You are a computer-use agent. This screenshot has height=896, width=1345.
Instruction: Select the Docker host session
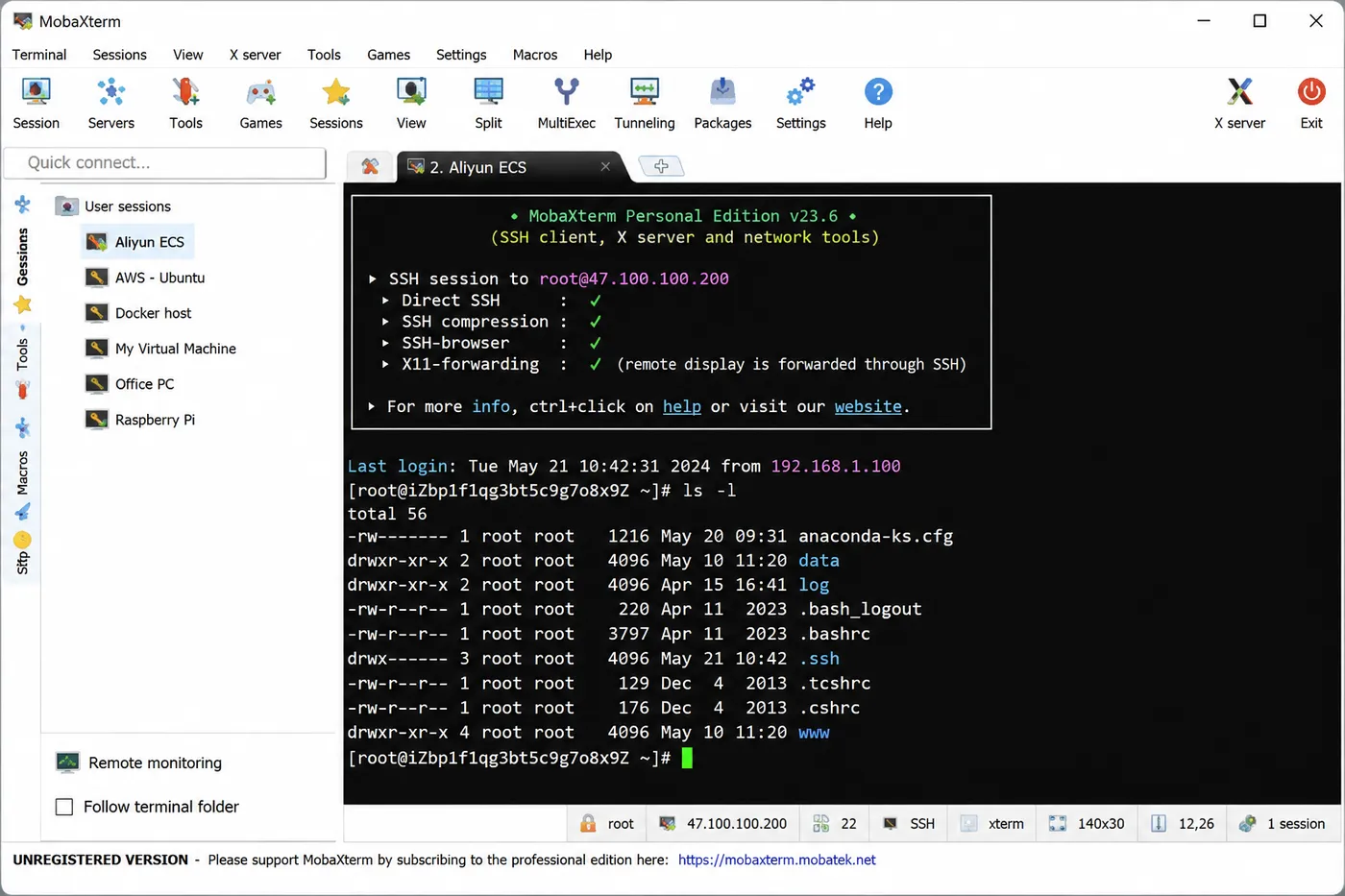click(139, 313)
